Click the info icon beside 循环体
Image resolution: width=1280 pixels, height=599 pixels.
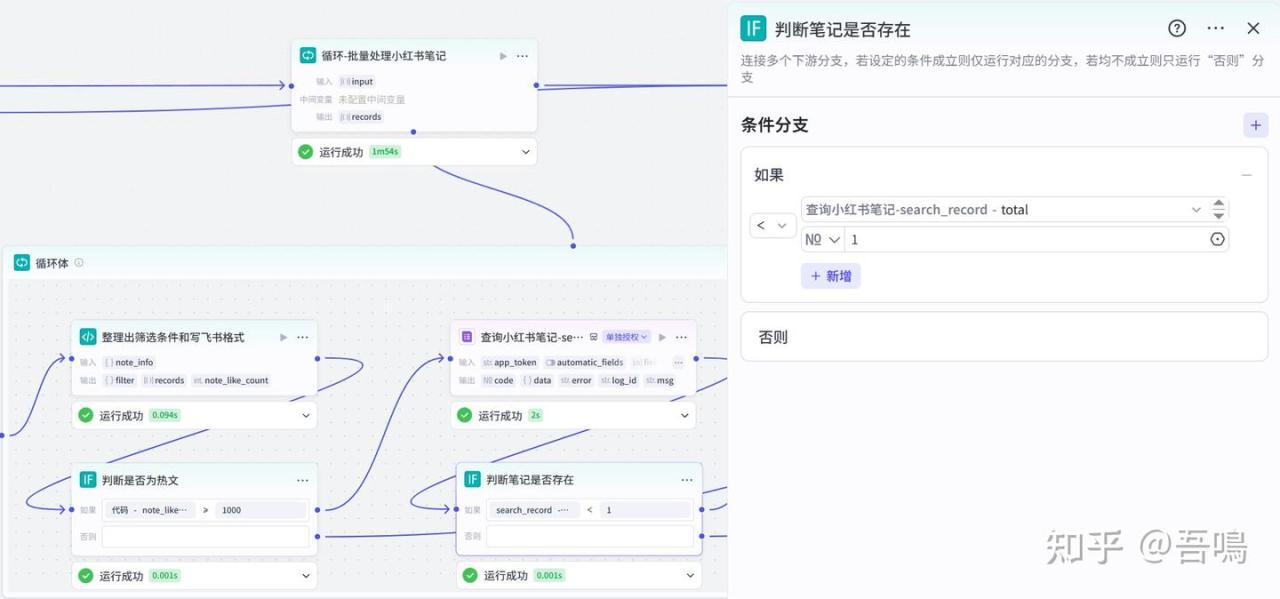click(x=79, y=263)
